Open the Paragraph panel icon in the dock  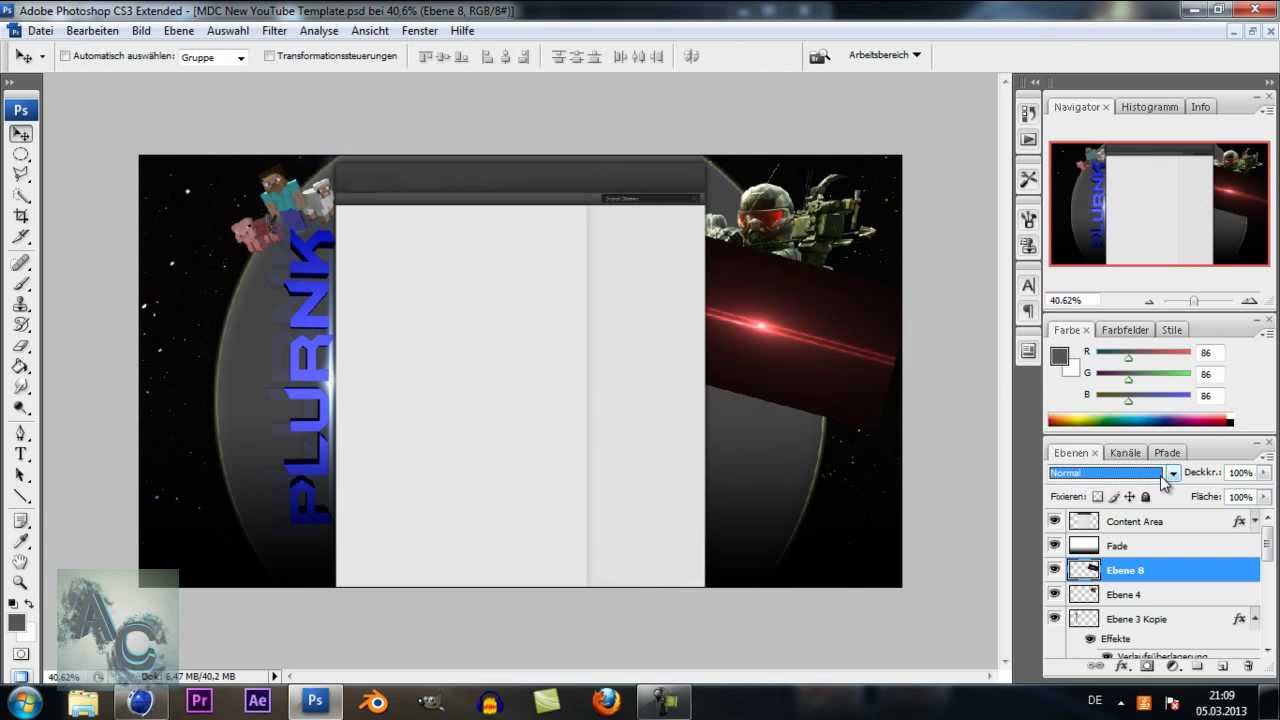coord(1028,311)
